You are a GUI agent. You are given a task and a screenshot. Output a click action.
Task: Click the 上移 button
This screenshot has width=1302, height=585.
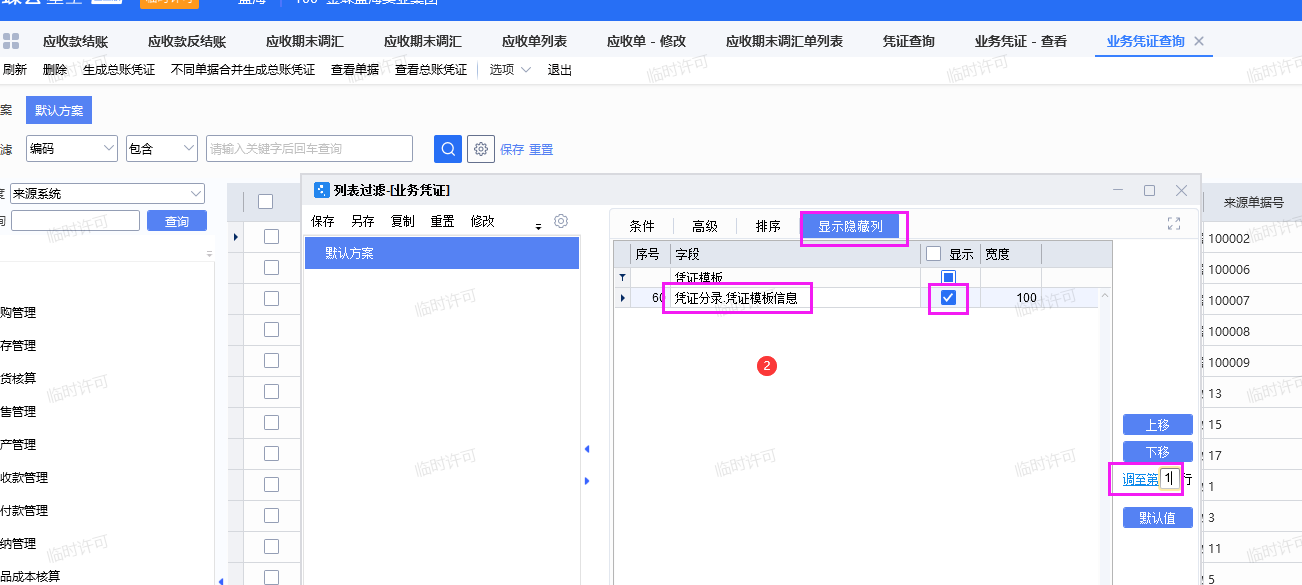pyautogui.click(x=1157, y=425)
